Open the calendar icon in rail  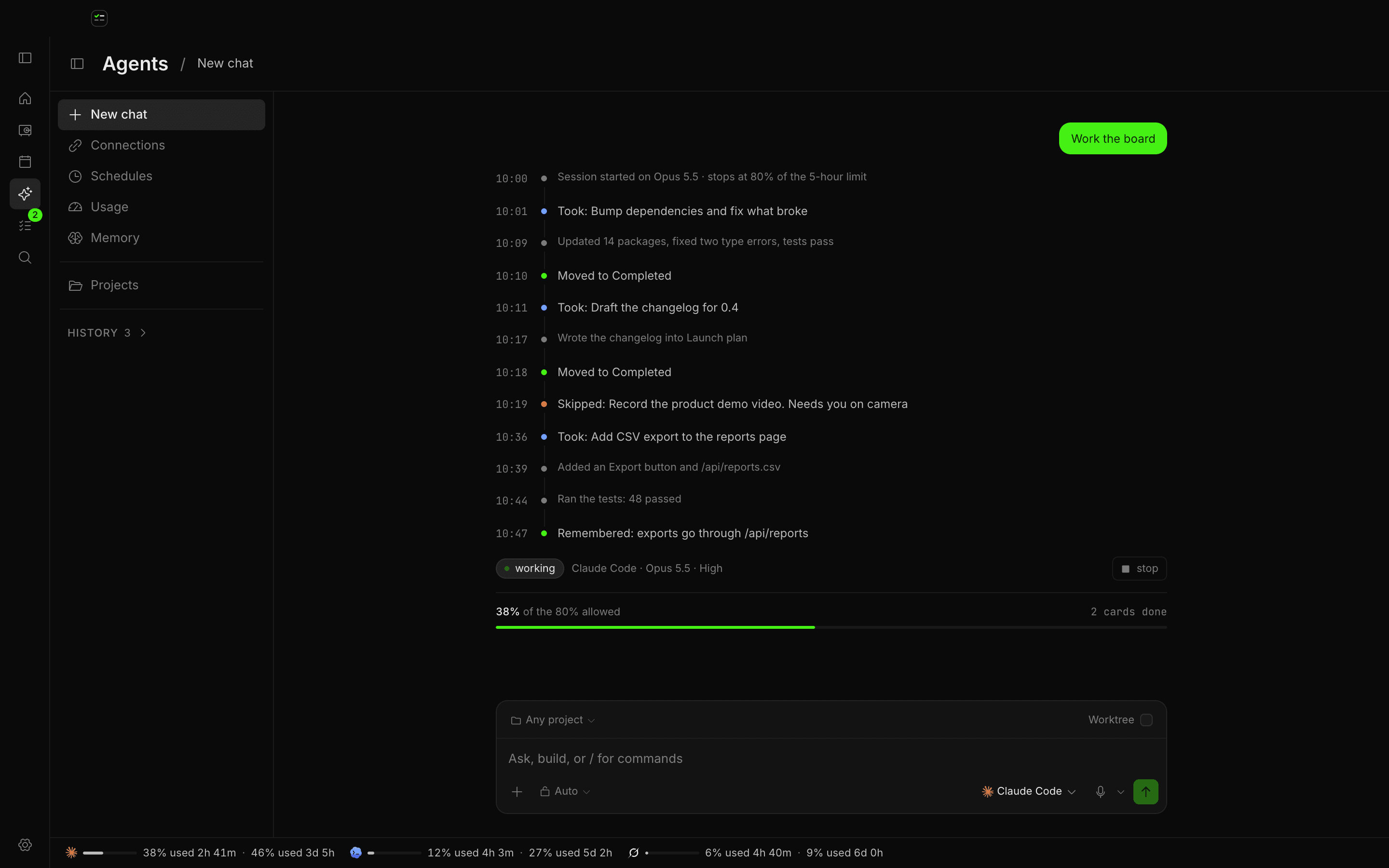25,162
